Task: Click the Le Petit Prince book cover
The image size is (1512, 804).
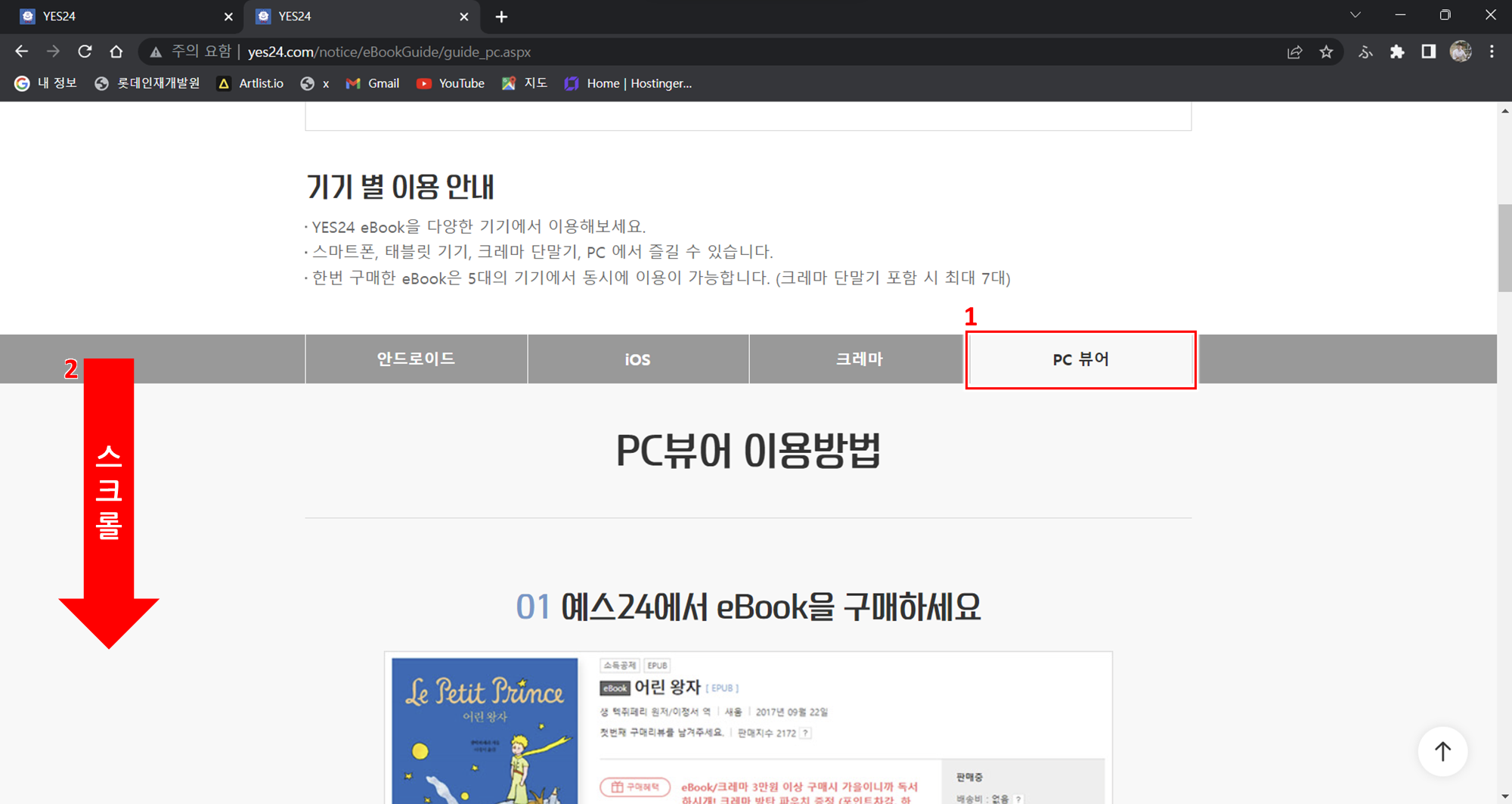Action: pos(485,731)
